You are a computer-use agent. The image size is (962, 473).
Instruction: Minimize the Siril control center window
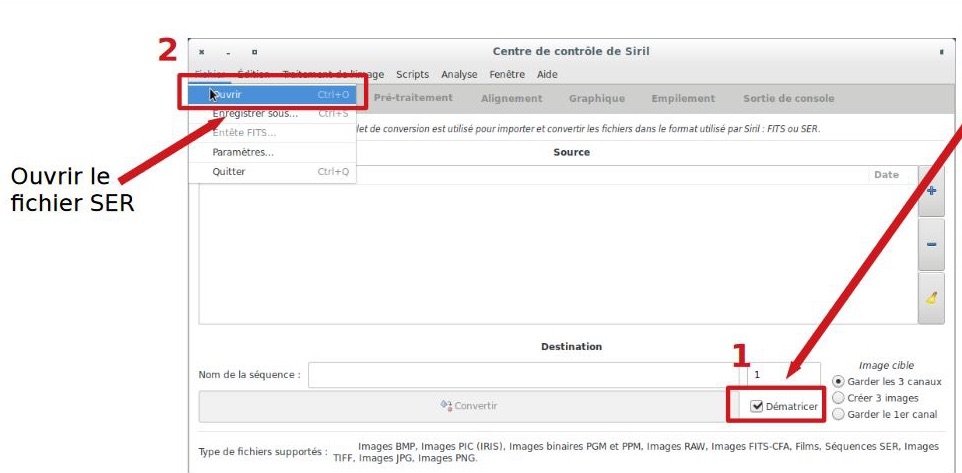[228, 52]
